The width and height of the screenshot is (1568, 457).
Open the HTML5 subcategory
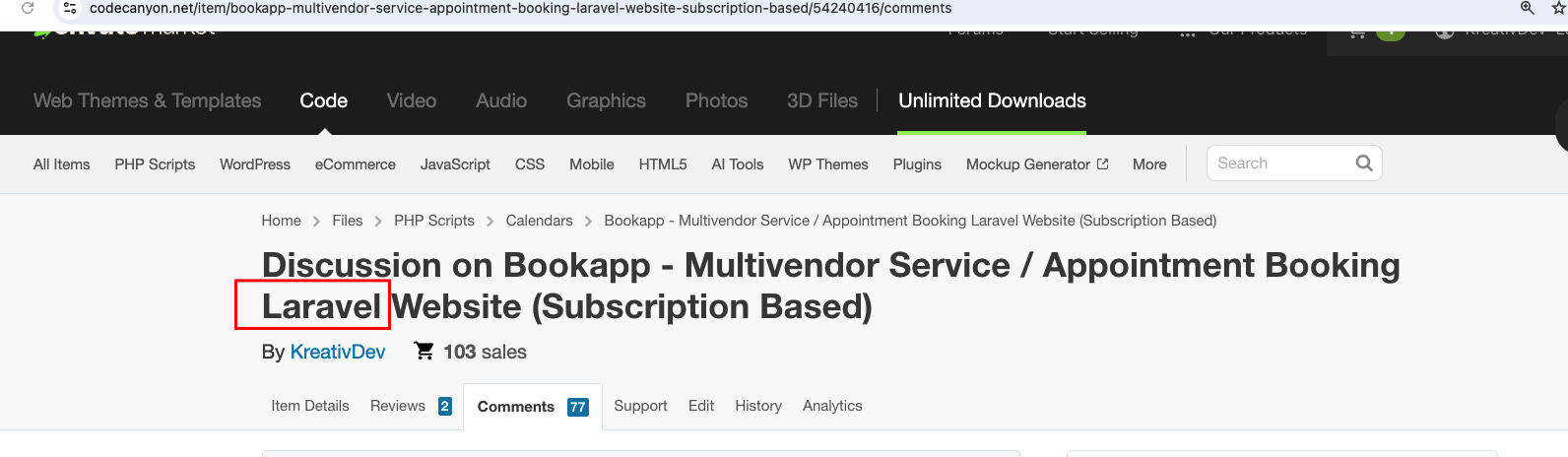tap(663, 164)
